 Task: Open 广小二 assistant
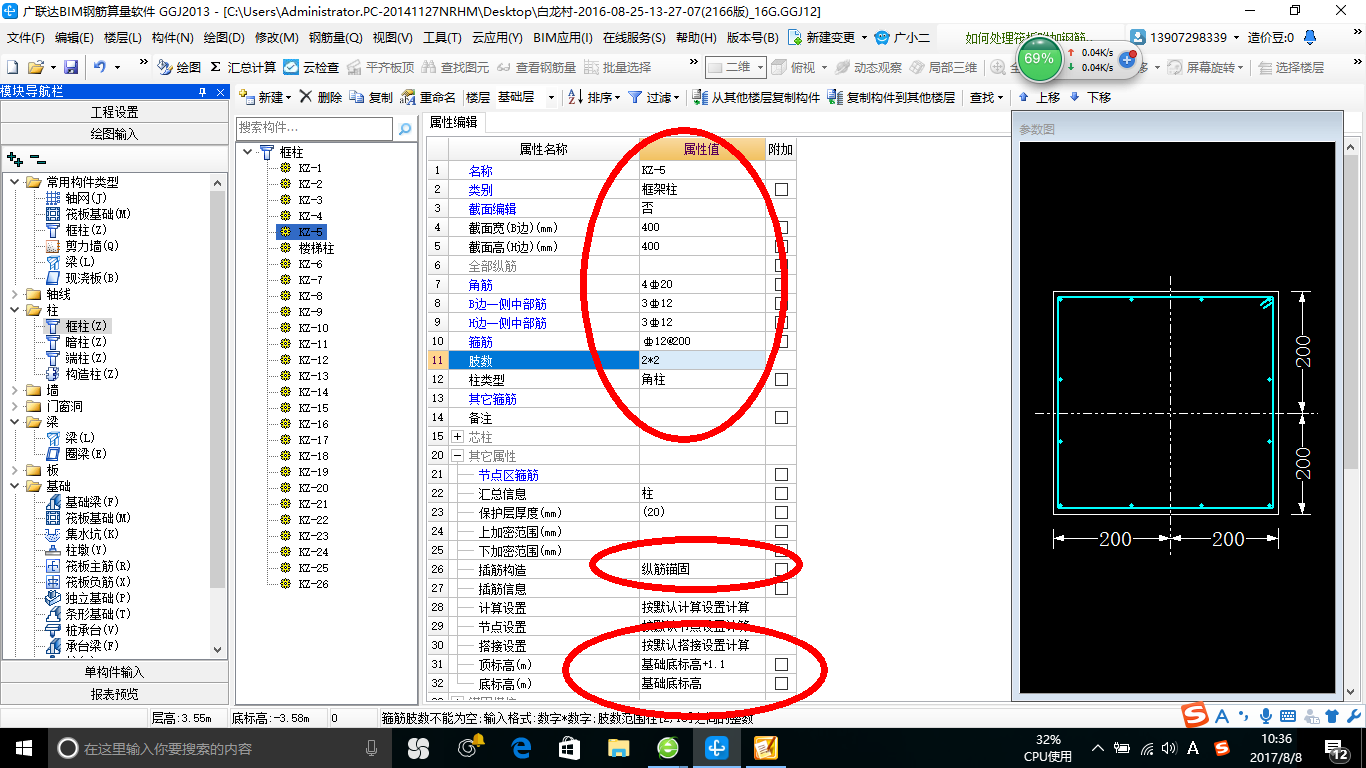pyautogui.click(x=902, y=37)
